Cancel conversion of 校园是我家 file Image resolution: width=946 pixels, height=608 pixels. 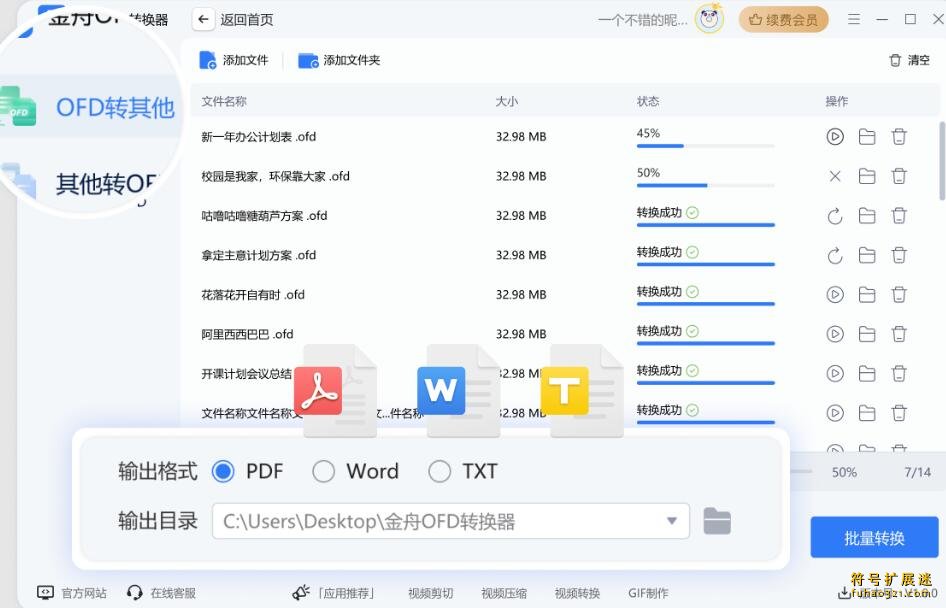point(835,176)
